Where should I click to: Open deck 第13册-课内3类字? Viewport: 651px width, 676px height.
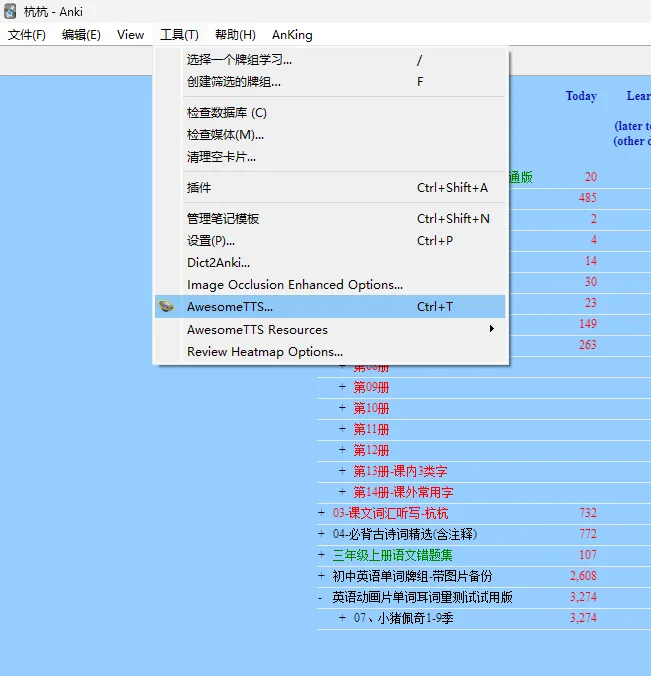coord(401,471)
